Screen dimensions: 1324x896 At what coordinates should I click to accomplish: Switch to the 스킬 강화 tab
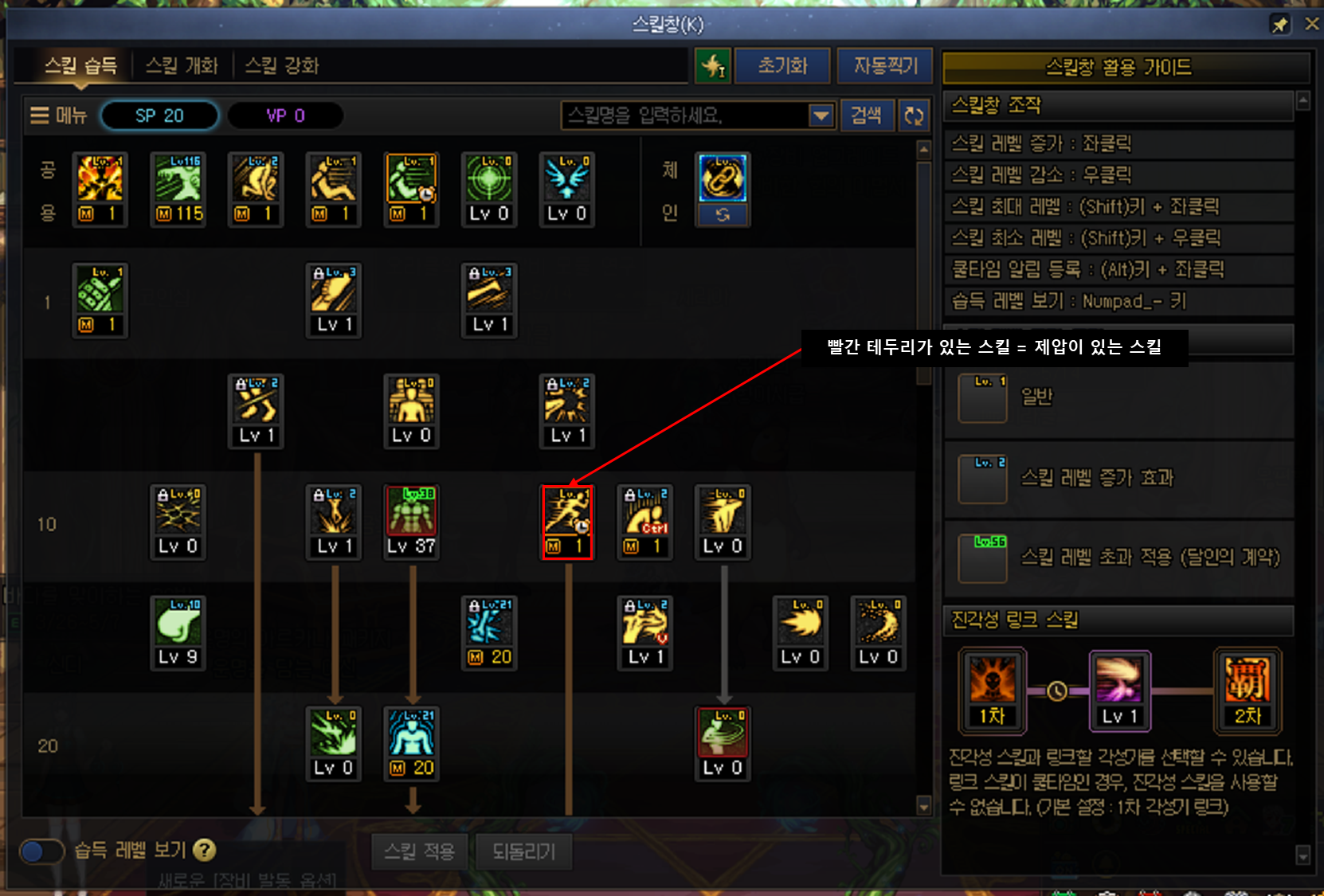[282, 66]
